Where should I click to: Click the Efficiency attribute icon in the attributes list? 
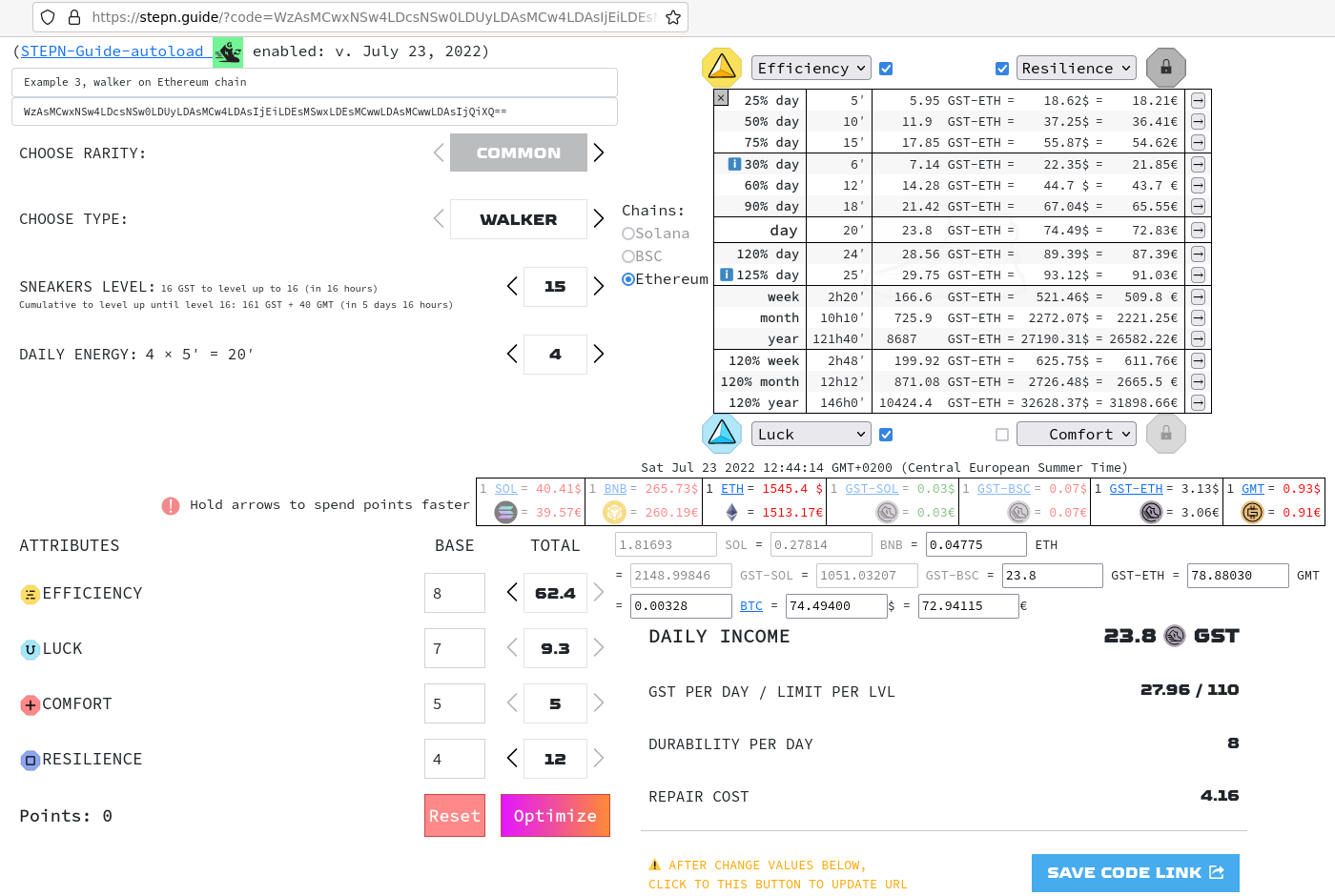[28, 593]
